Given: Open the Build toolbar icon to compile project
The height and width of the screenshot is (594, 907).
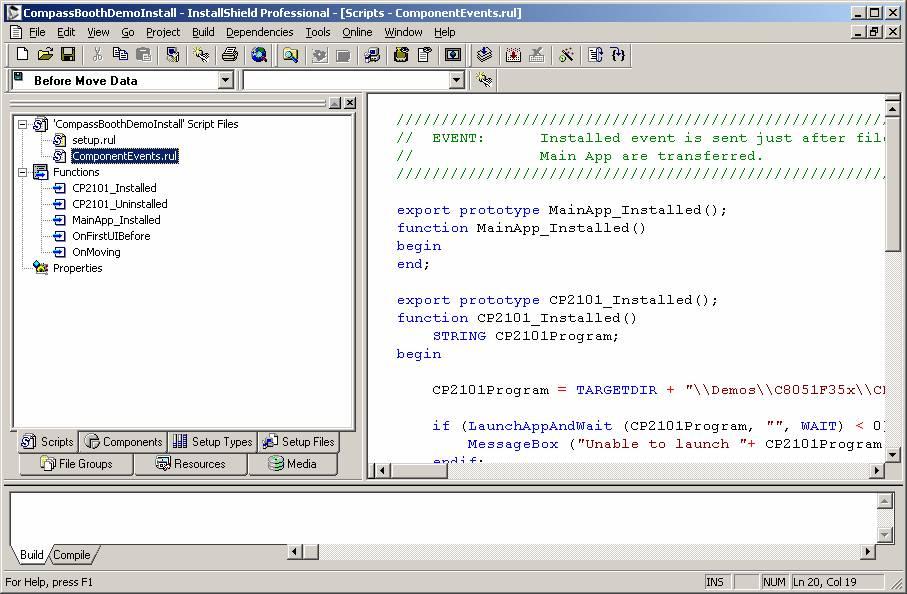Looking at the screenshot, I should click(x=483, y=55).
